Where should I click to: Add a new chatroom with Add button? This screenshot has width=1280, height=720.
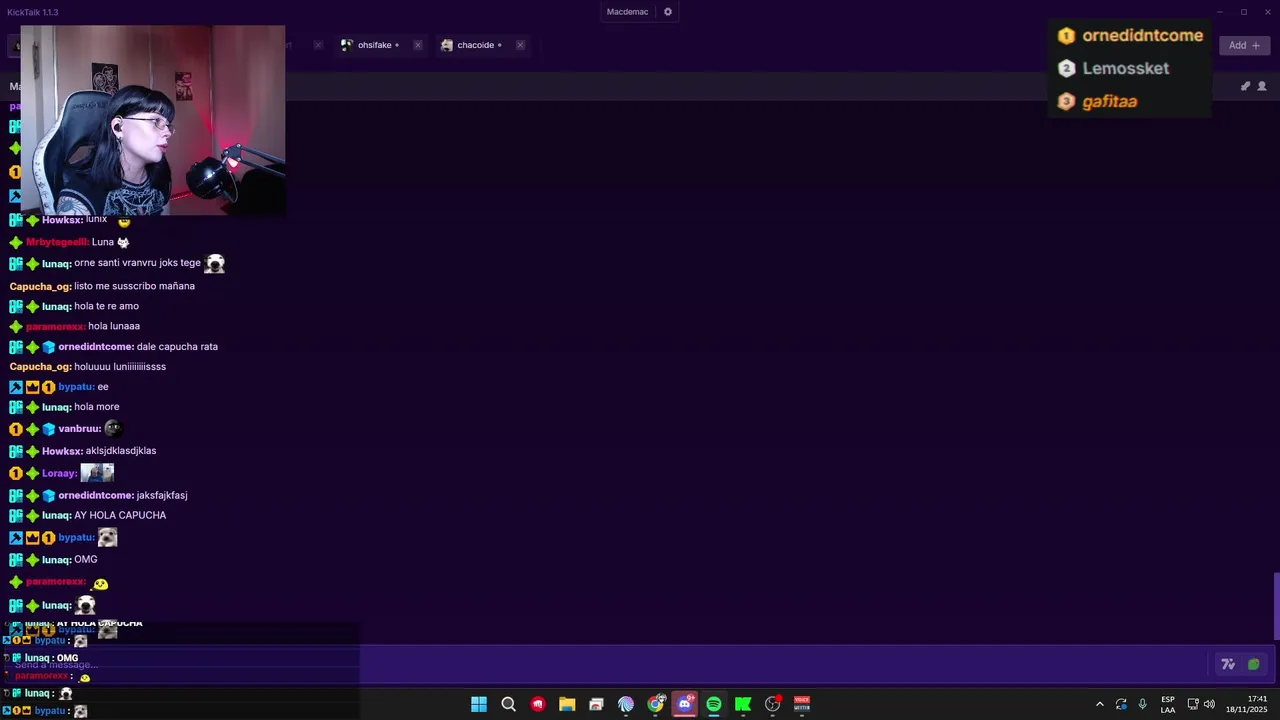(x=1244, y=45)
